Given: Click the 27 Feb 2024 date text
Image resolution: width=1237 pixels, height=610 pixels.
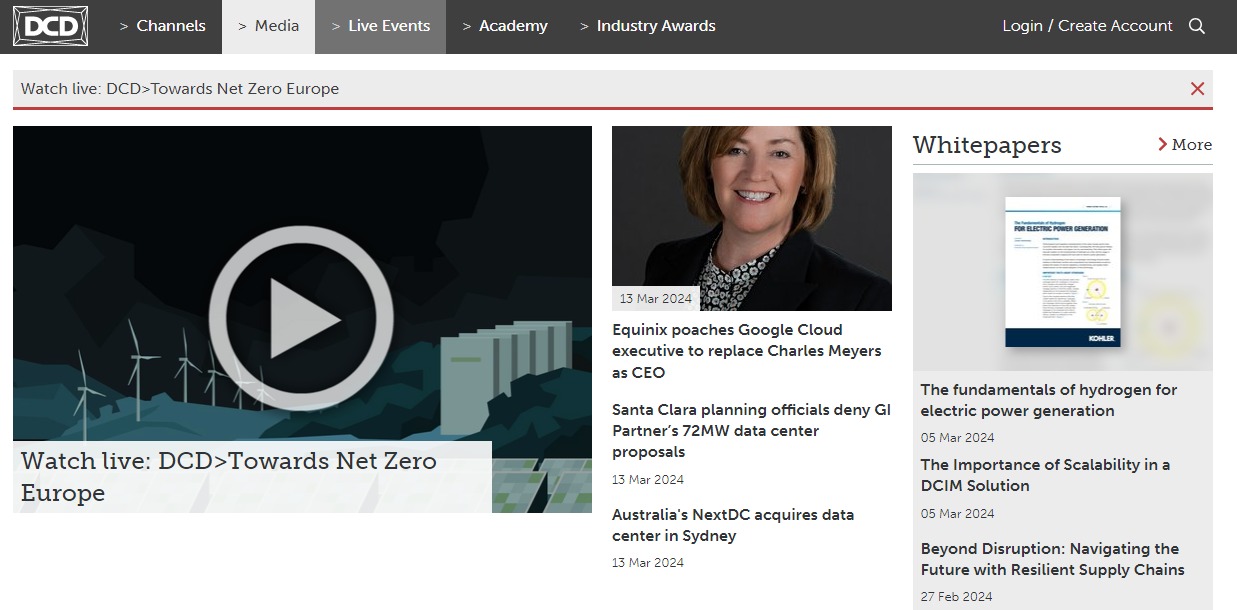Looking at the screenshot, I should 957,597.
